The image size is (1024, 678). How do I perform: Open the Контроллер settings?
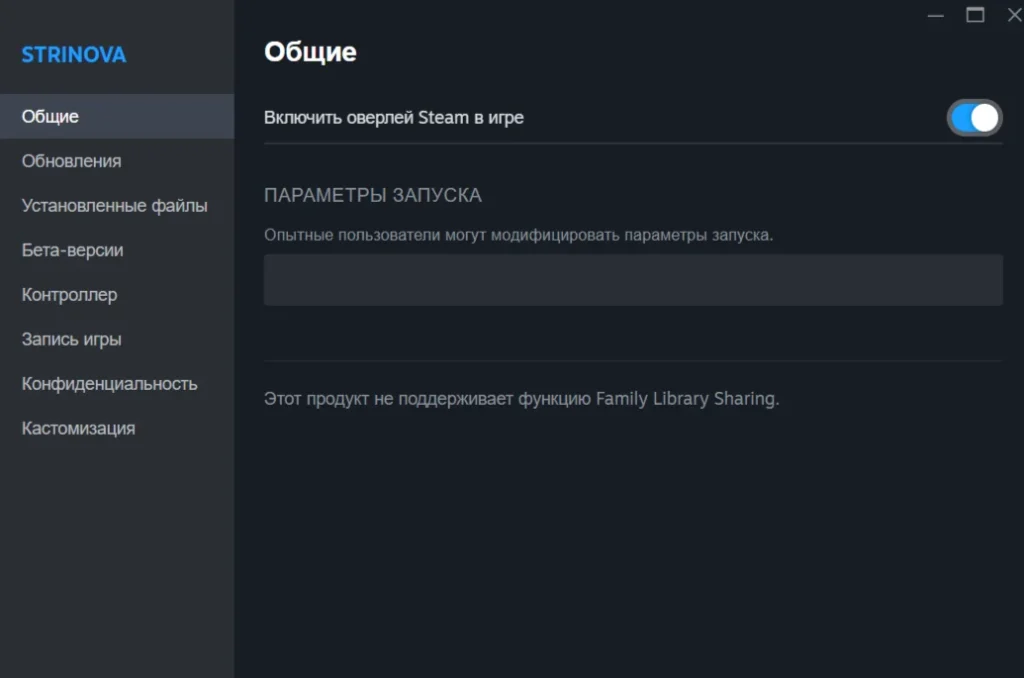69,295
